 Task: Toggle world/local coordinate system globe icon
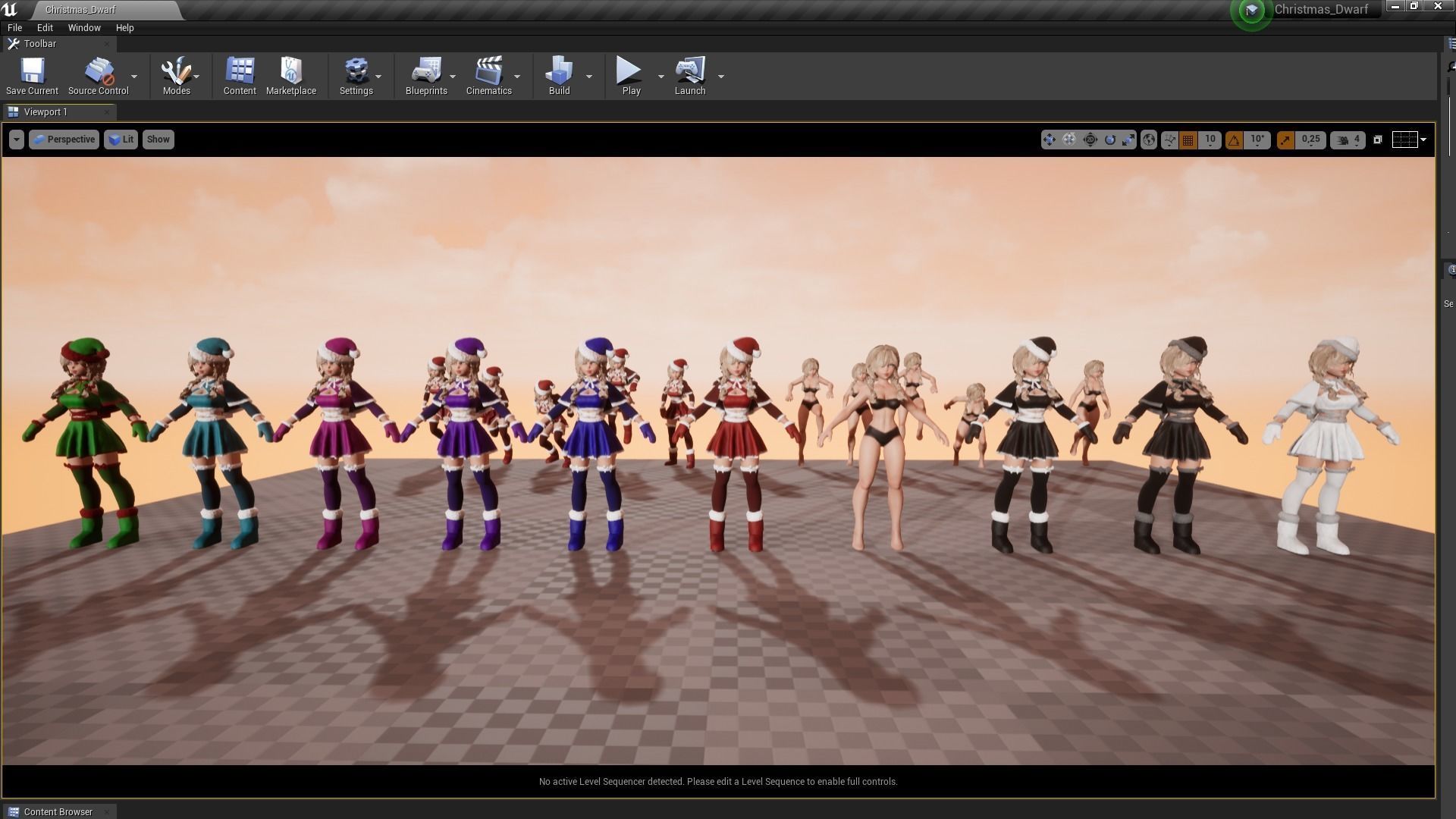[x=1149, y=140]
